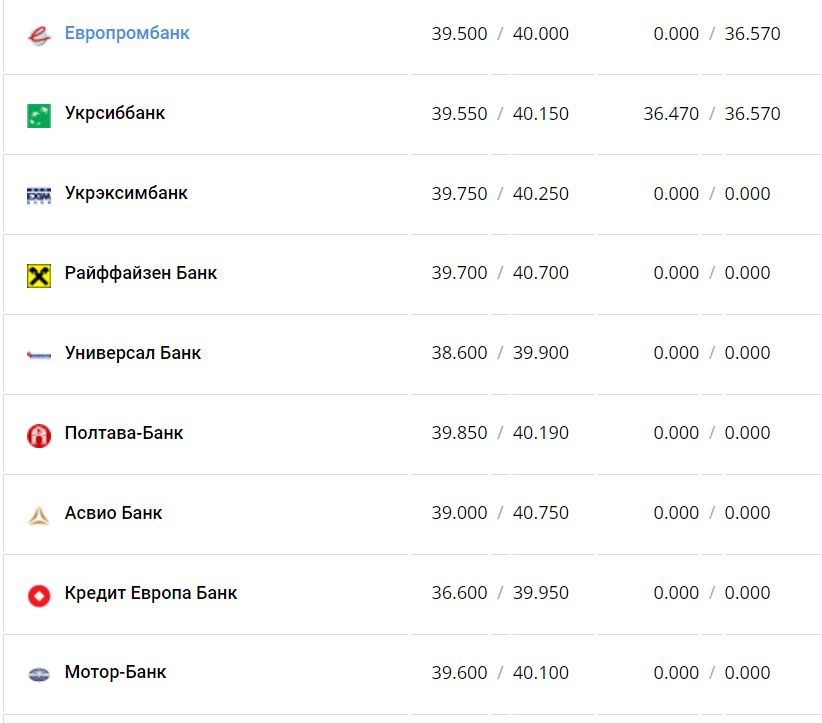The image size is (822, 723).
Task: Open Райффайзен Банк entry
Action: [x=141, y=273]
